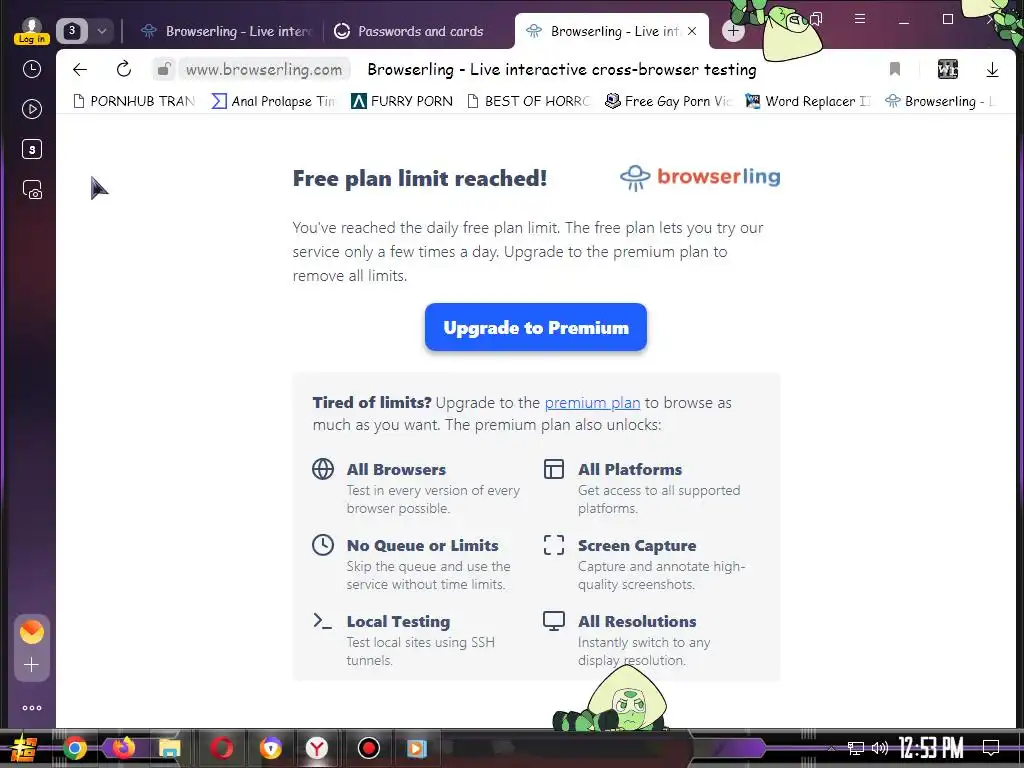
Task: Launch Opera from the taskbar
Action: (x=221, y=748)
